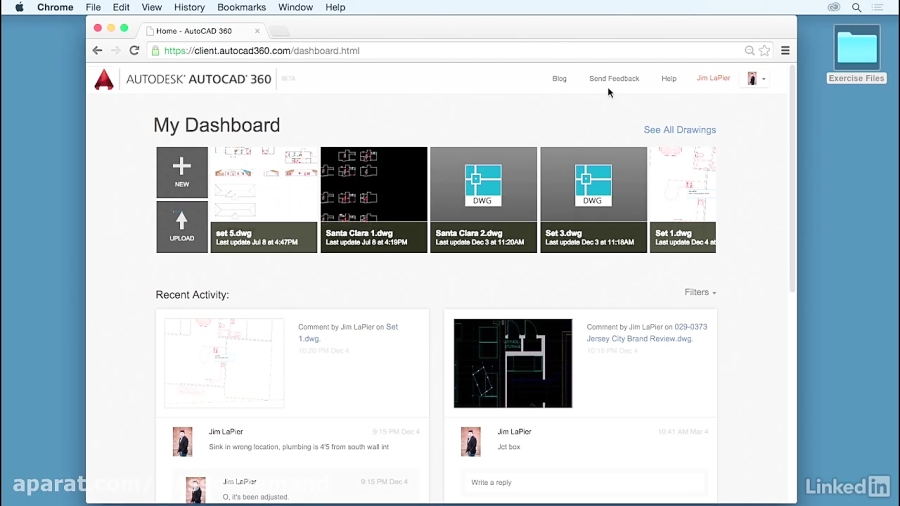
Task: Click the Creative Cloud menu bar icon
Action: click(x=834, y=7)
